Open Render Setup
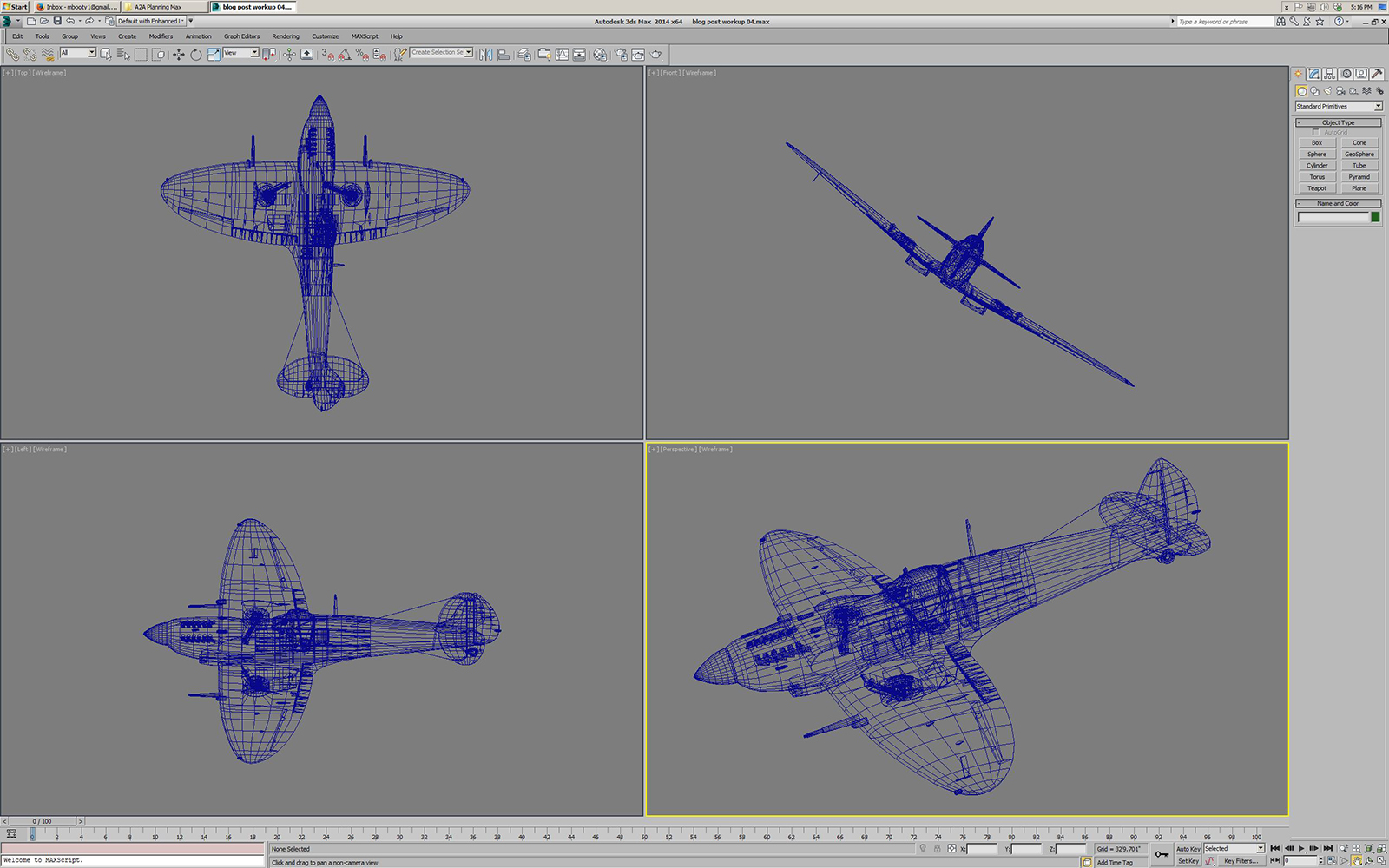 [x=622, y=54]
